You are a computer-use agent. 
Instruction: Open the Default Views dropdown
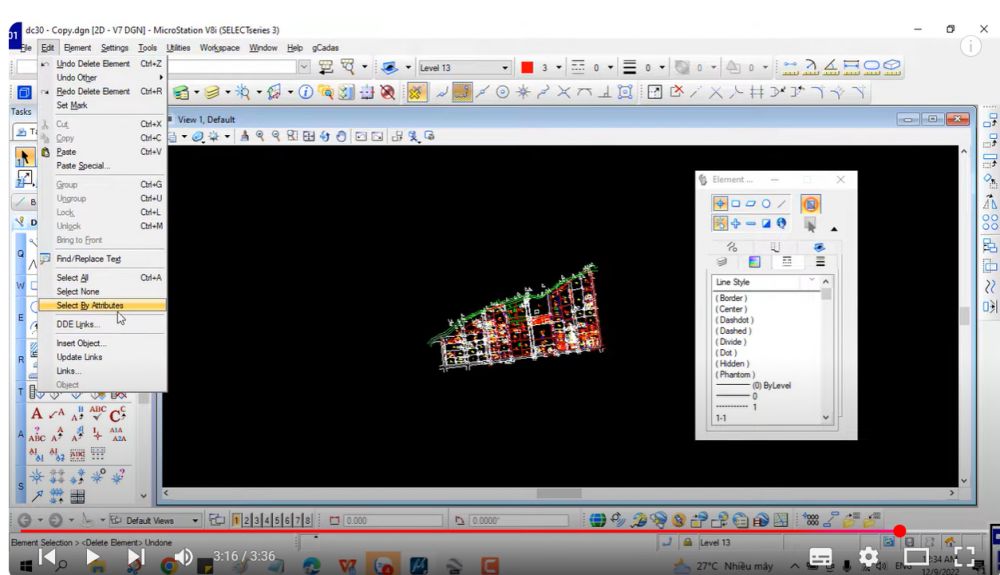195,520
